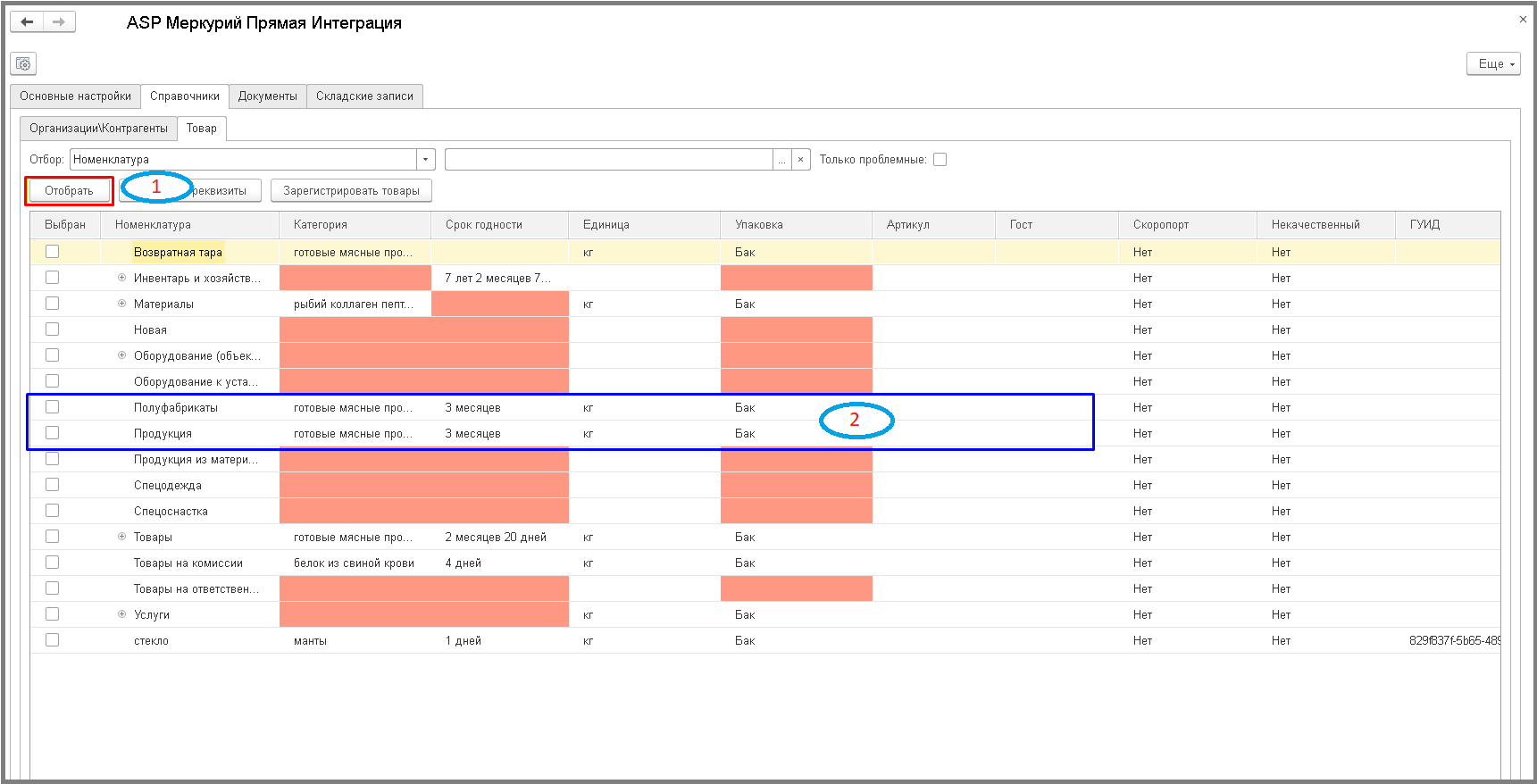Expand Инвентарь и хозяйств... group
1537x784 pixels.
tap(121, 278)
